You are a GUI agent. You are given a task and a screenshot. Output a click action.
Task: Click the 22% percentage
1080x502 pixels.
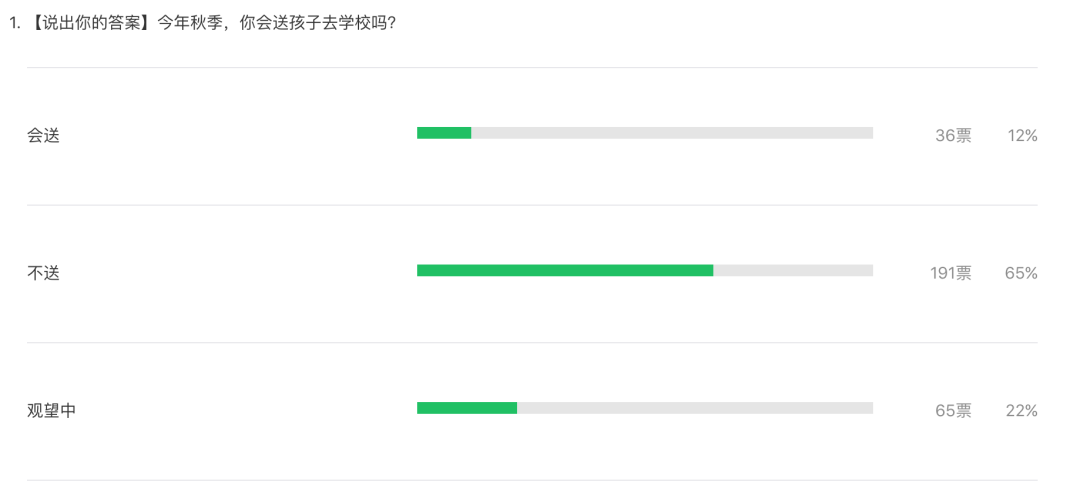point(1021,411)
